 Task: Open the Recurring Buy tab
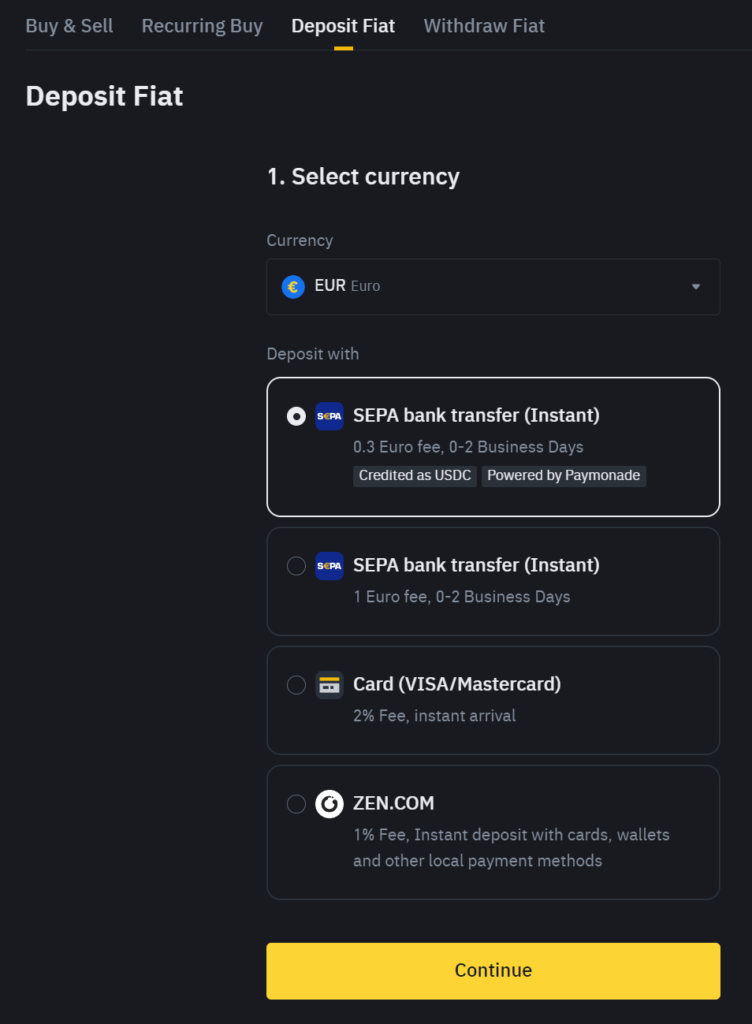click(202, 26)
